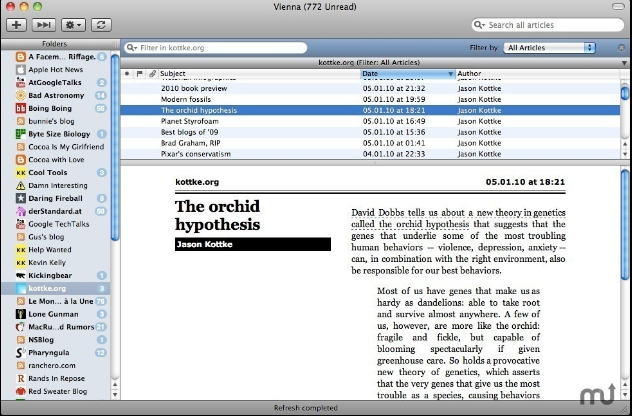Open the David Dobbs article link
This screenshot has height=416, width=632.
[458, 218]
